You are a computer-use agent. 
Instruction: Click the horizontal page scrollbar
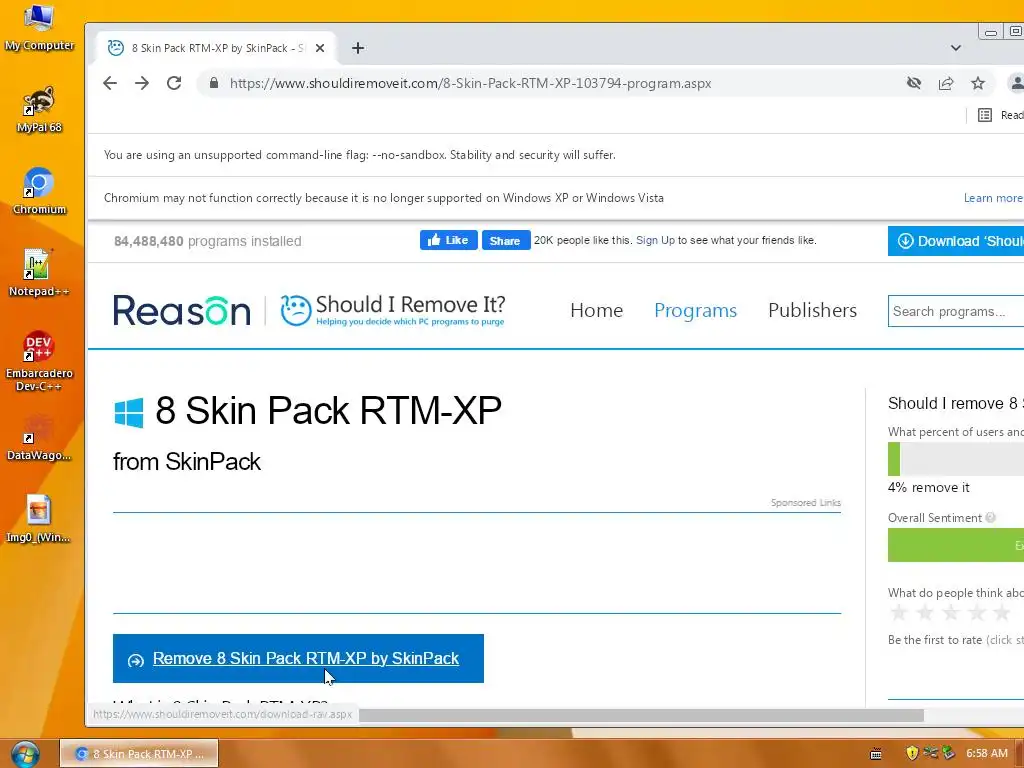click(x=641, y=716)
